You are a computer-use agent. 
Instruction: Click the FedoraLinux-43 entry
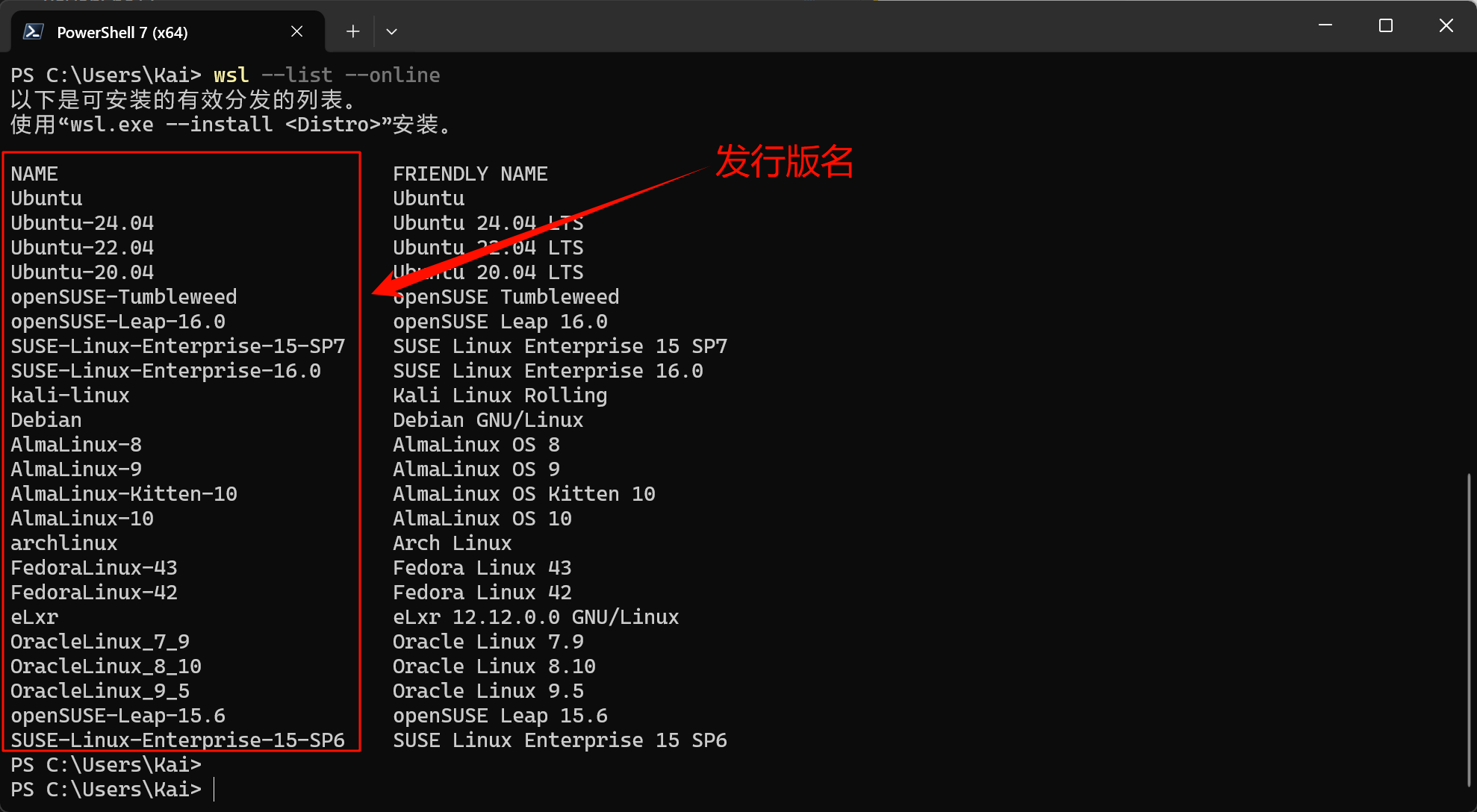pos(94,568)
